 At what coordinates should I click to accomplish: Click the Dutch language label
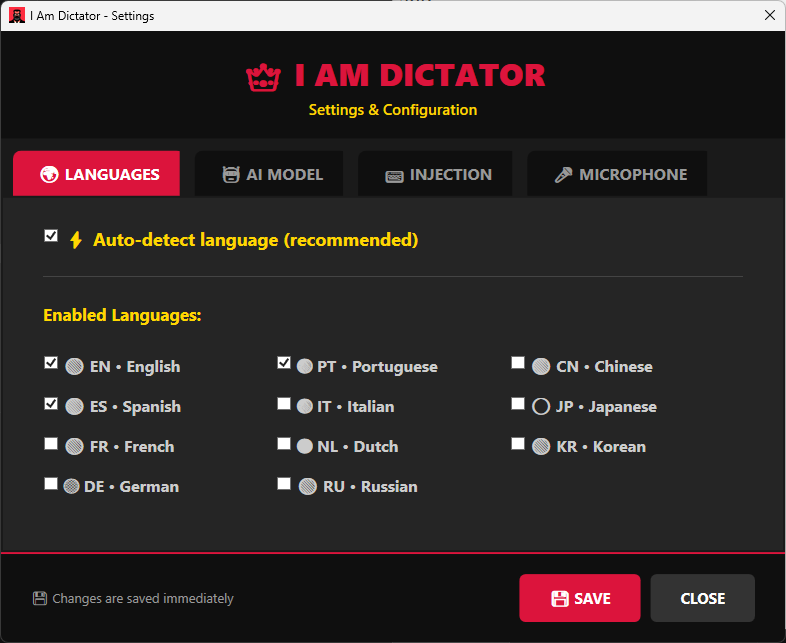(x=357, y=447)
